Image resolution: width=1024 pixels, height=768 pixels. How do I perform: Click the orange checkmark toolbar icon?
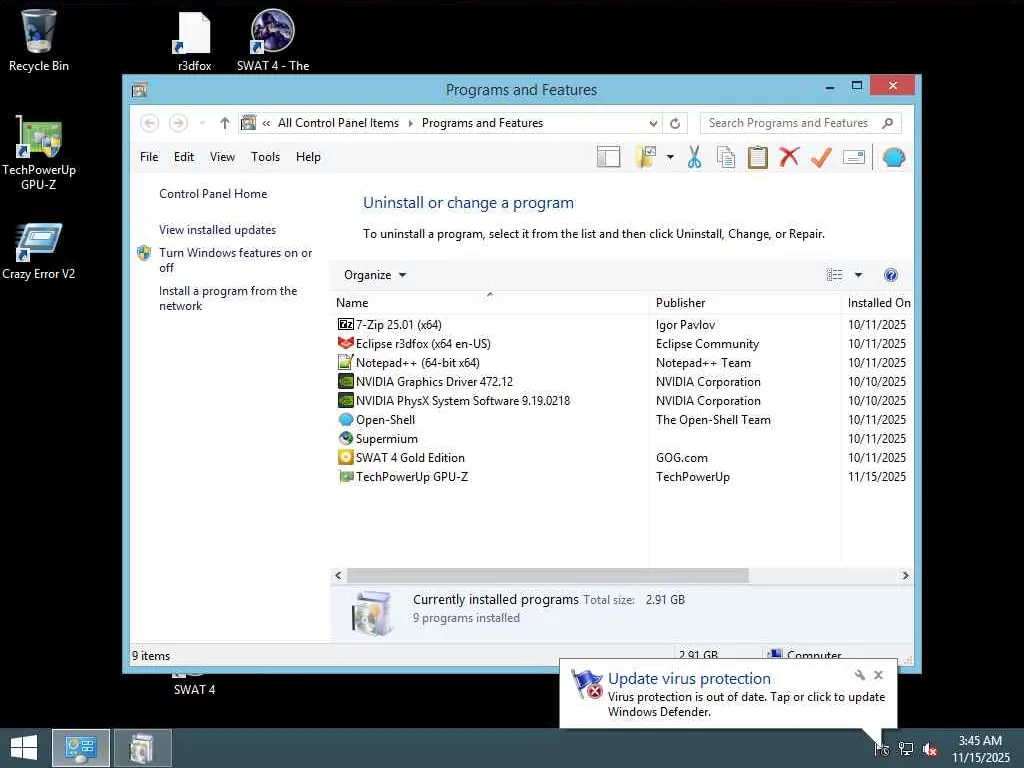click(x=821, y=157)
